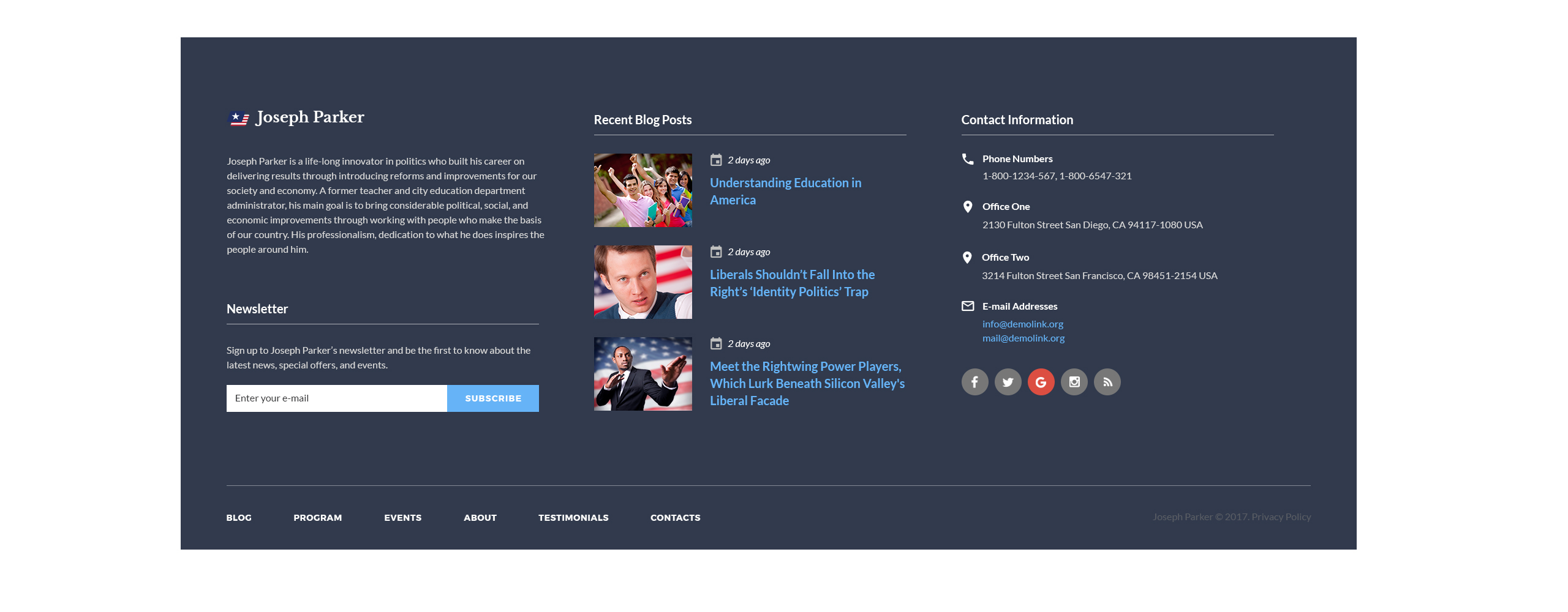
Task: Click the Joseph Parker site title
Action: (310, 118)
